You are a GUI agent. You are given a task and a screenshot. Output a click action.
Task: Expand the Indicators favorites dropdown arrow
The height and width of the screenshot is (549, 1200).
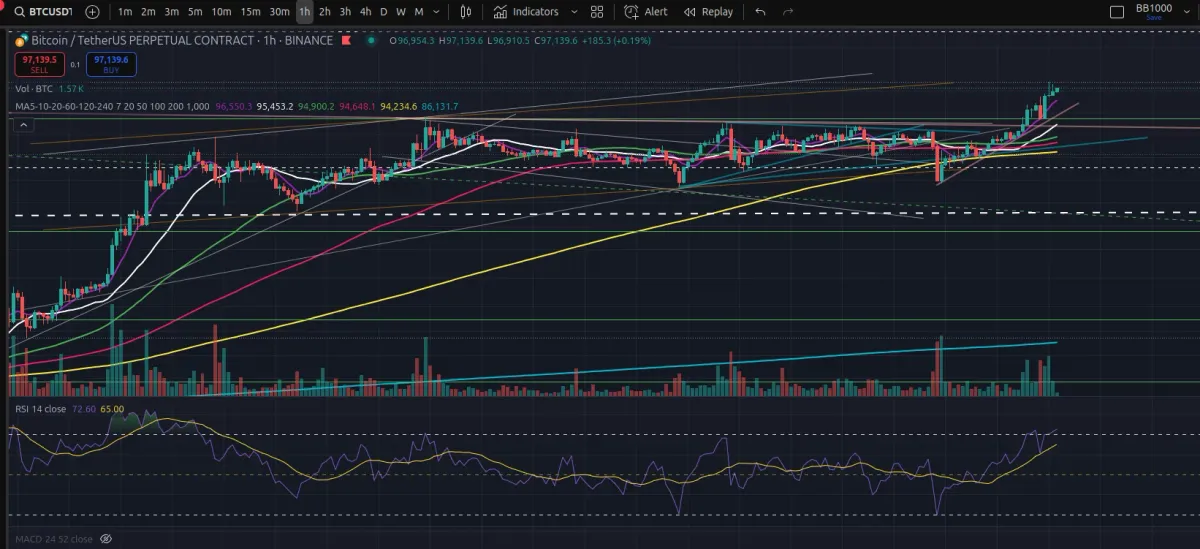pos(574,12)
